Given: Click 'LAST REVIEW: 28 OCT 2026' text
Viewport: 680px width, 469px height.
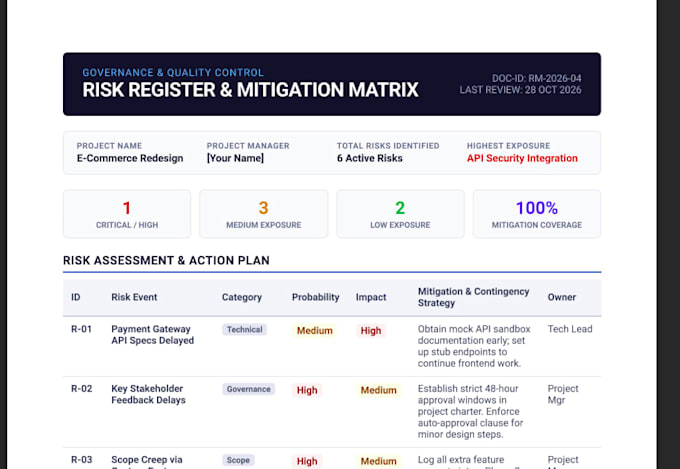Looking at the screenshot, I should pos(520,90).
